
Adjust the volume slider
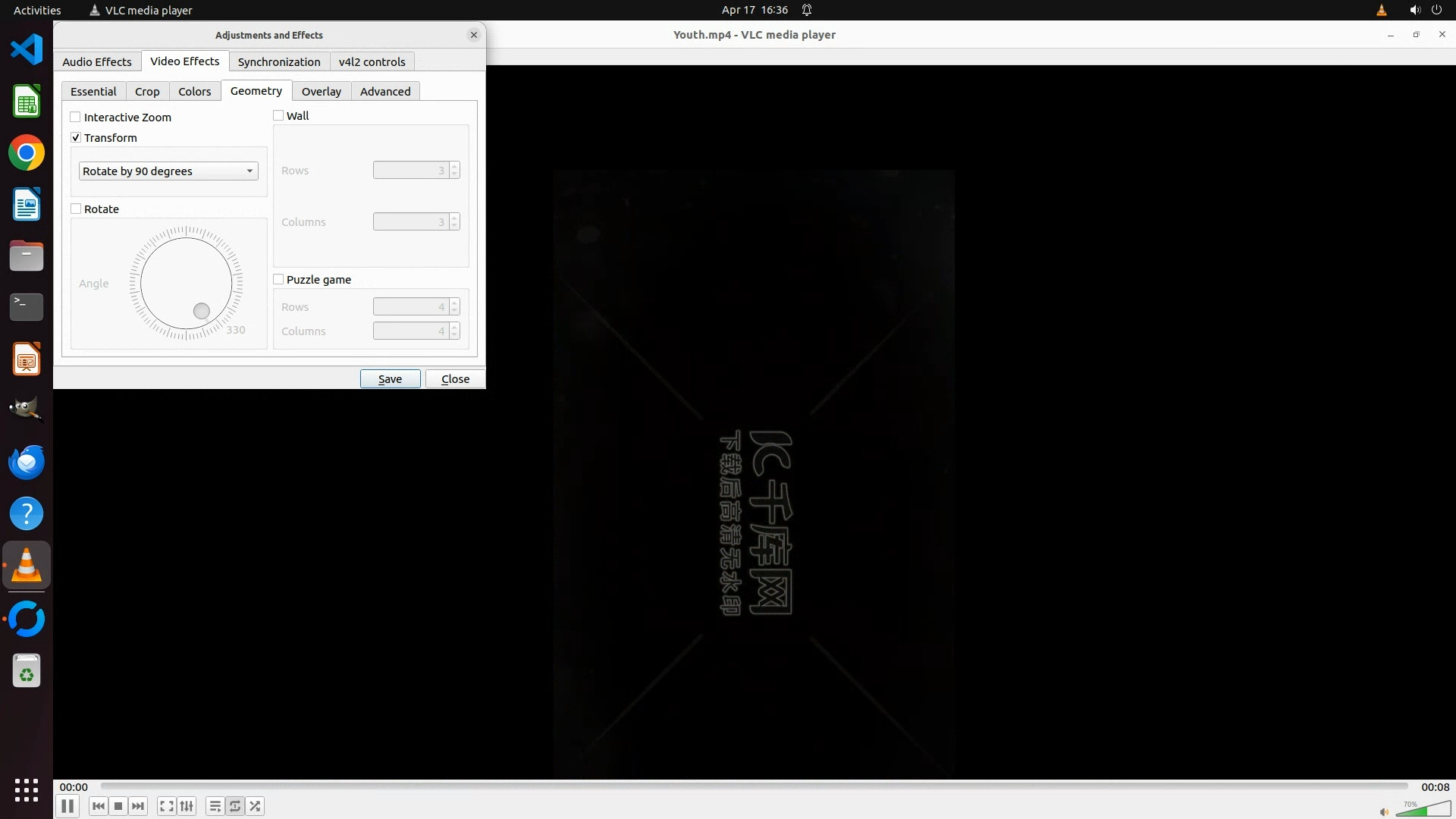(x=1423, y=810)
